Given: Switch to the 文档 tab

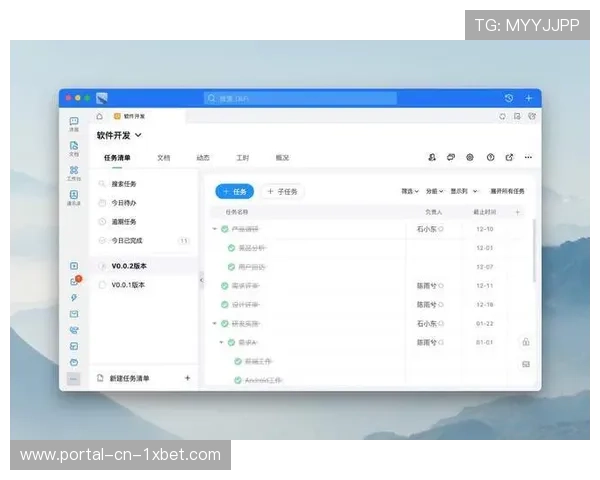Looking at the screenshot, I should tap(164, 158).
